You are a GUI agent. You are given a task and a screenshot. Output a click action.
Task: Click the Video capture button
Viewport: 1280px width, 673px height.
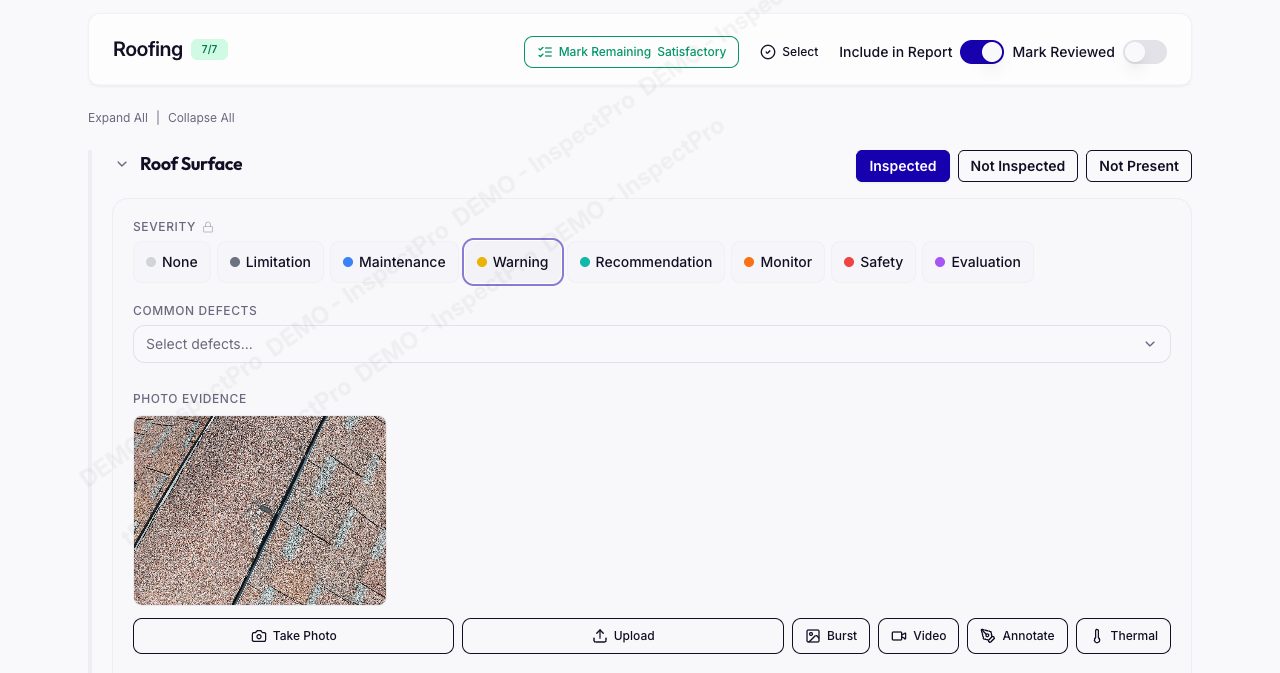[x=919, y=636]
